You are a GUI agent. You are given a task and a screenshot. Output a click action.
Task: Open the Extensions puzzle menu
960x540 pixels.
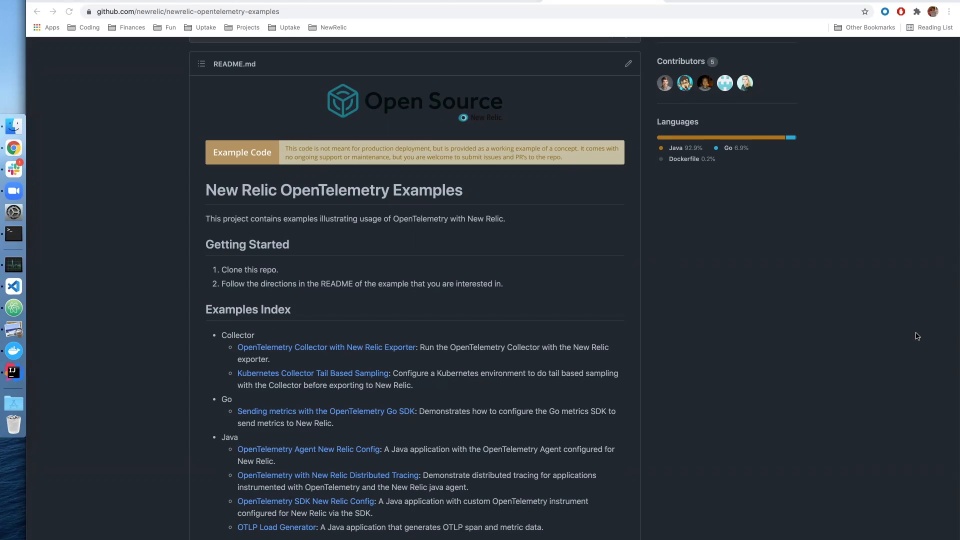click(917, 12)
